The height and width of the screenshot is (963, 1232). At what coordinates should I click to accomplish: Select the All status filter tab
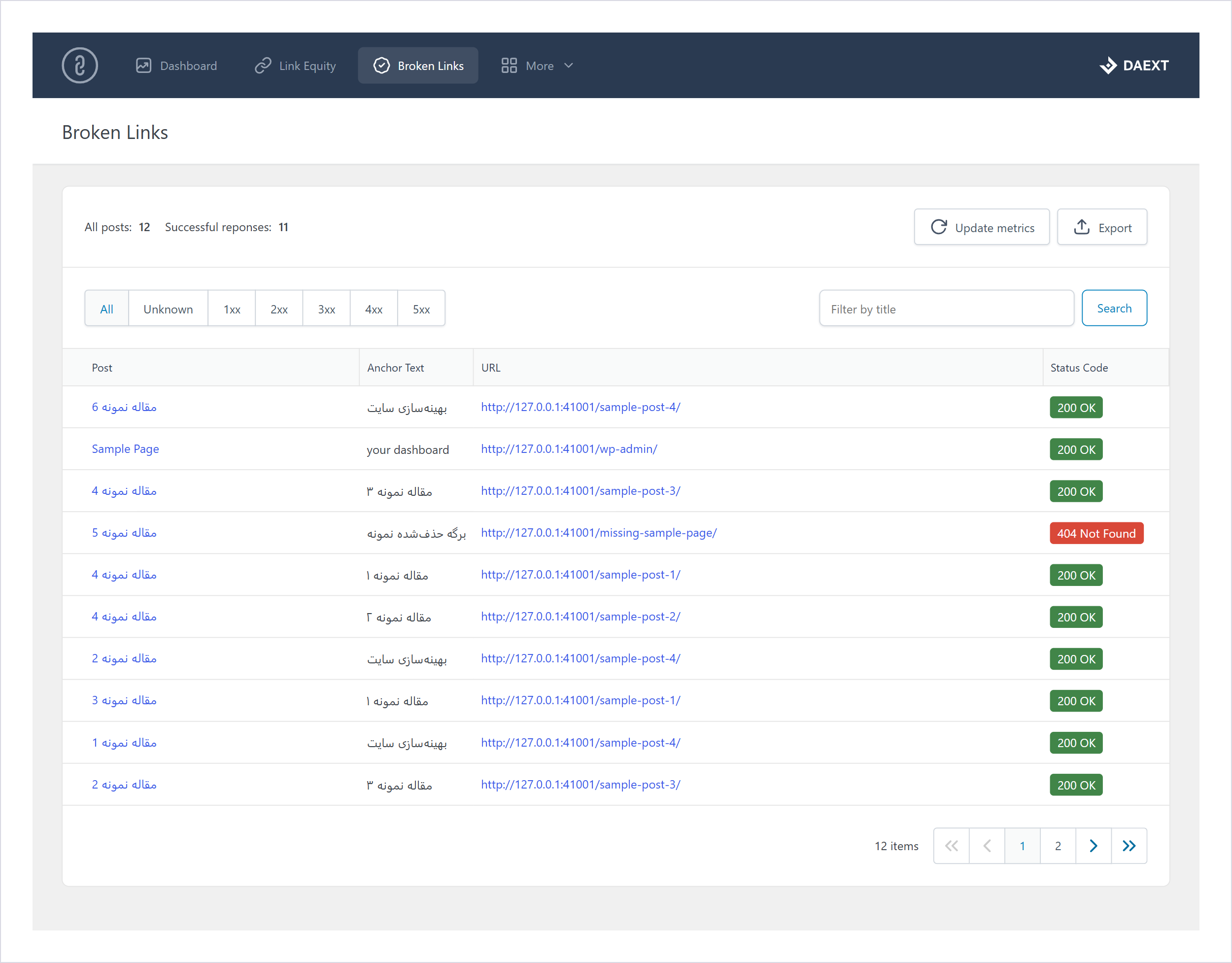[106, 309]
